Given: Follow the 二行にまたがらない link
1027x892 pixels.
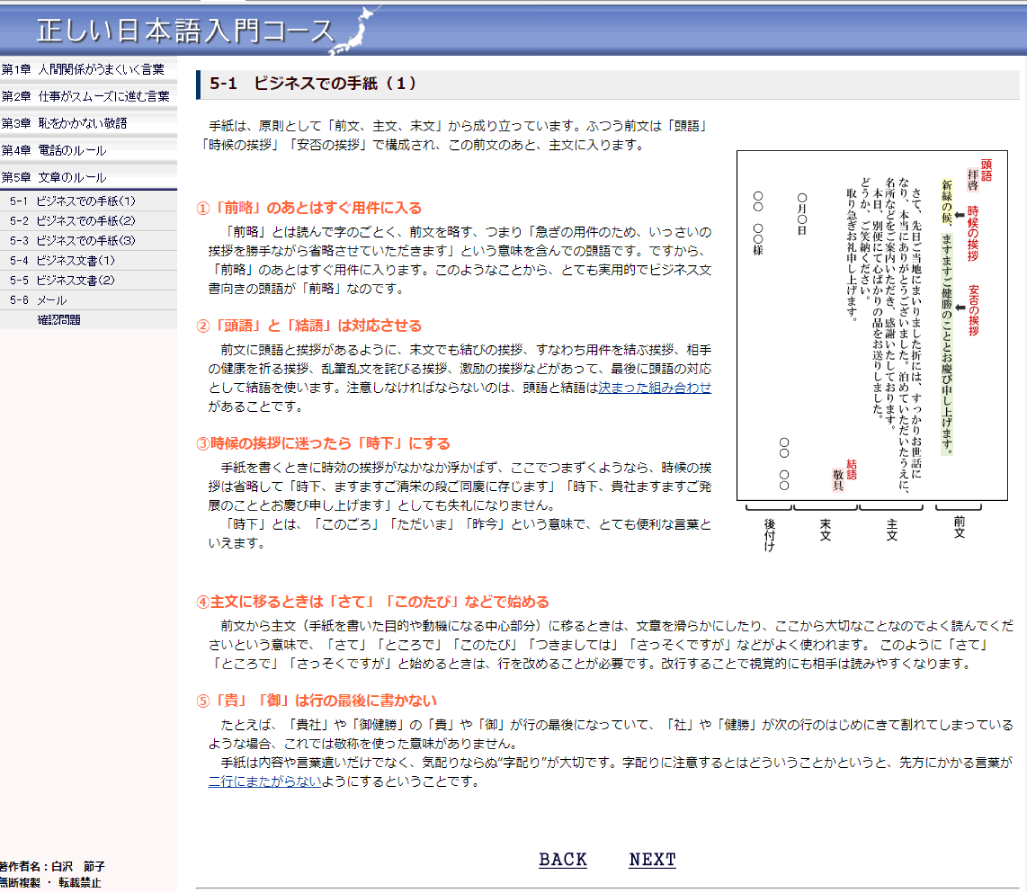Looking at the screenshot, I should [x=265, y=781].
